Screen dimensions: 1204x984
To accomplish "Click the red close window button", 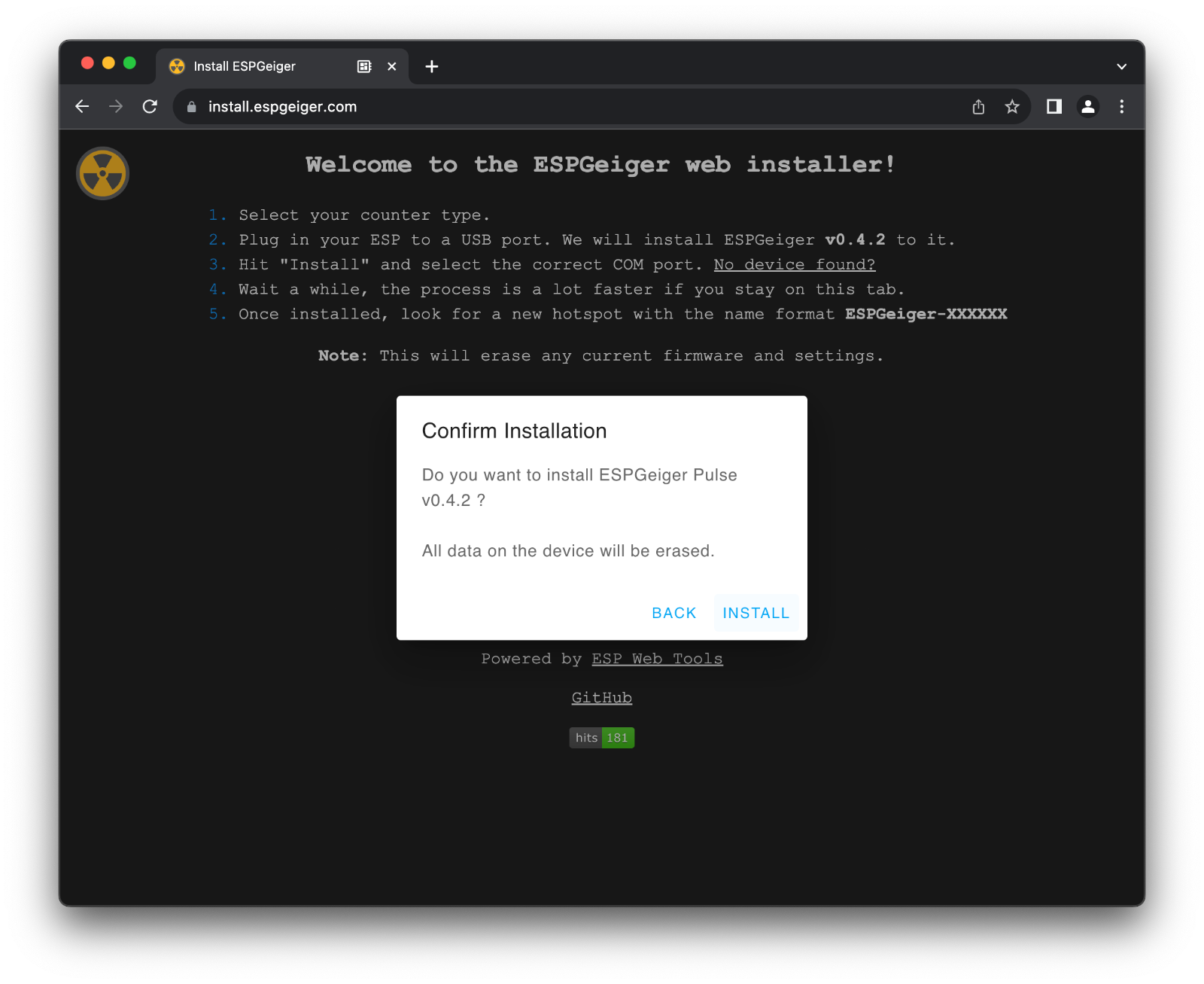I will 87,63.
